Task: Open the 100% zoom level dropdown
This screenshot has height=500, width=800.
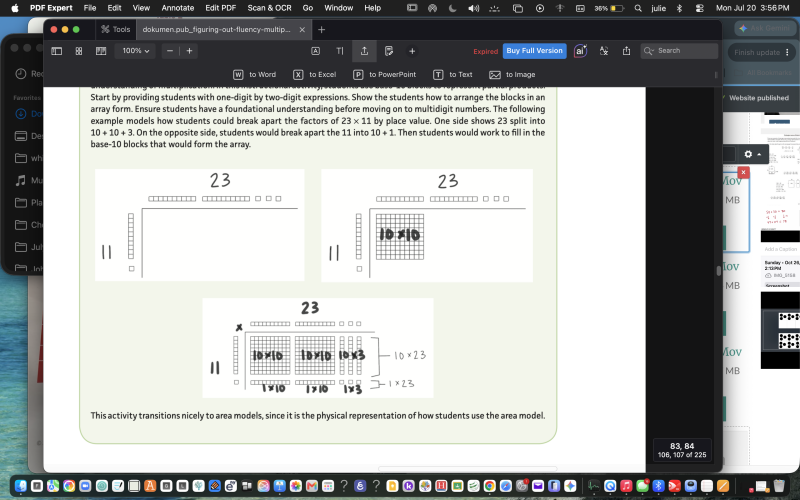Action: click(x=135, y=51)
